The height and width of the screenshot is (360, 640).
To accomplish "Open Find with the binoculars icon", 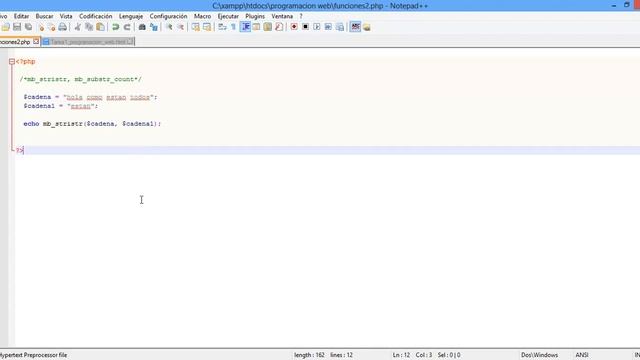I will (142, 27).
